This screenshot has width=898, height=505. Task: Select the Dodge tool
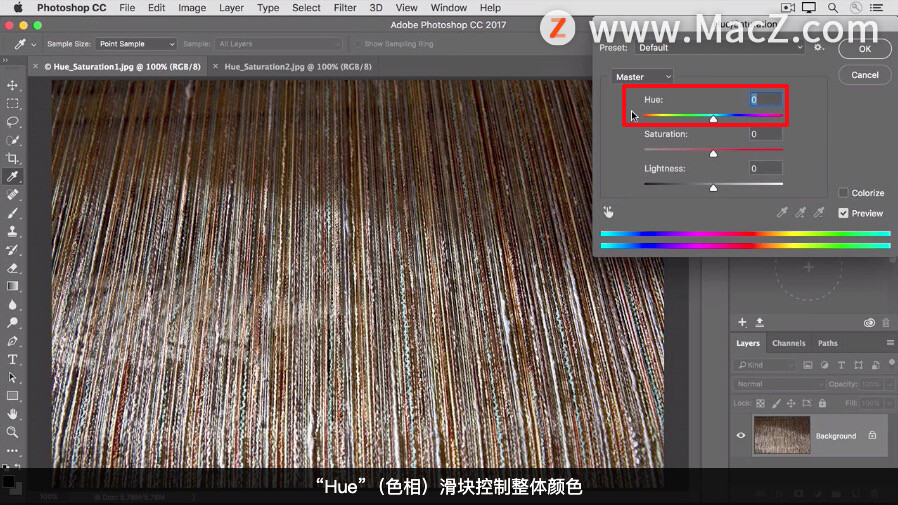click(x=12, y=323)
